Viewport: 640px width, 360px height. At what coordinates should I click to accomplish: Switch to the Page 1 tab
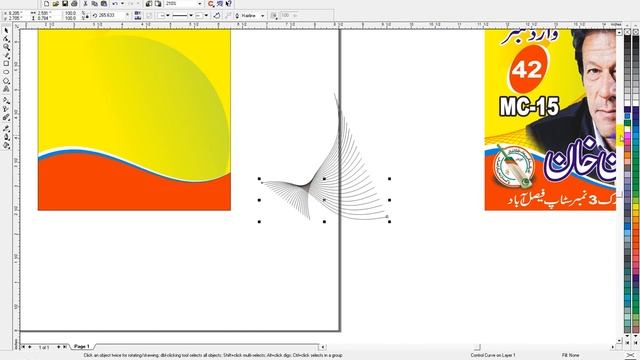(82, 346)
